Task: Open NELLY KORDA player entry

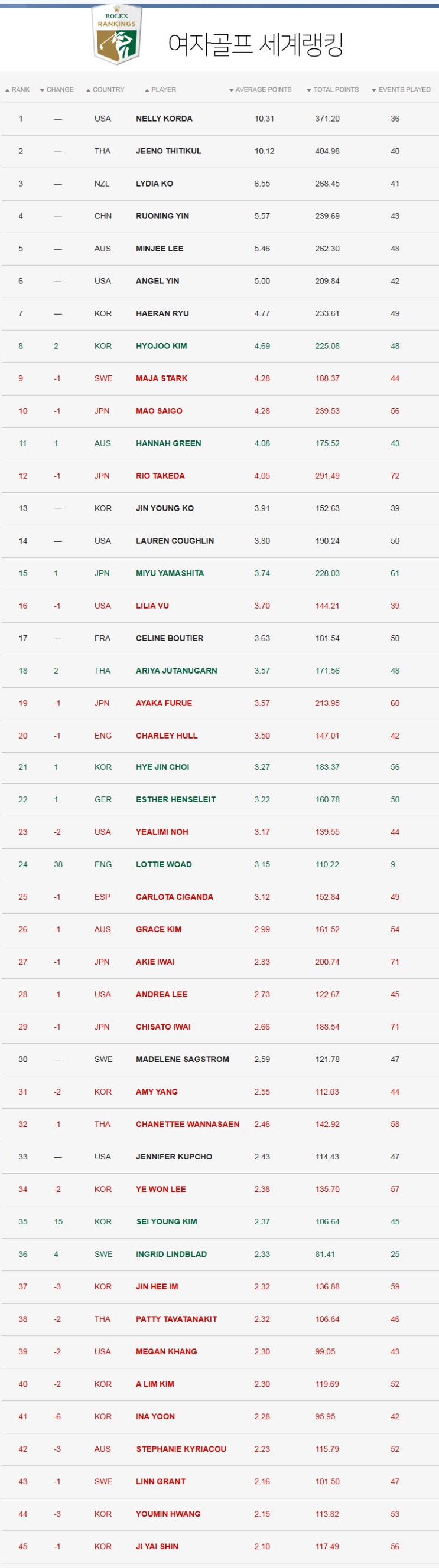Action: click(x=164, y=119)
